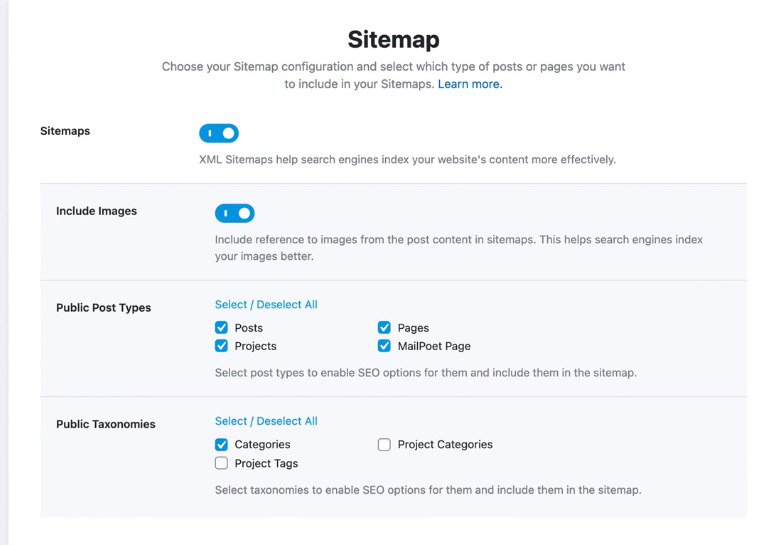Click the Public Taxonomies label
This screenshot has width=771, height=545.
106,424
